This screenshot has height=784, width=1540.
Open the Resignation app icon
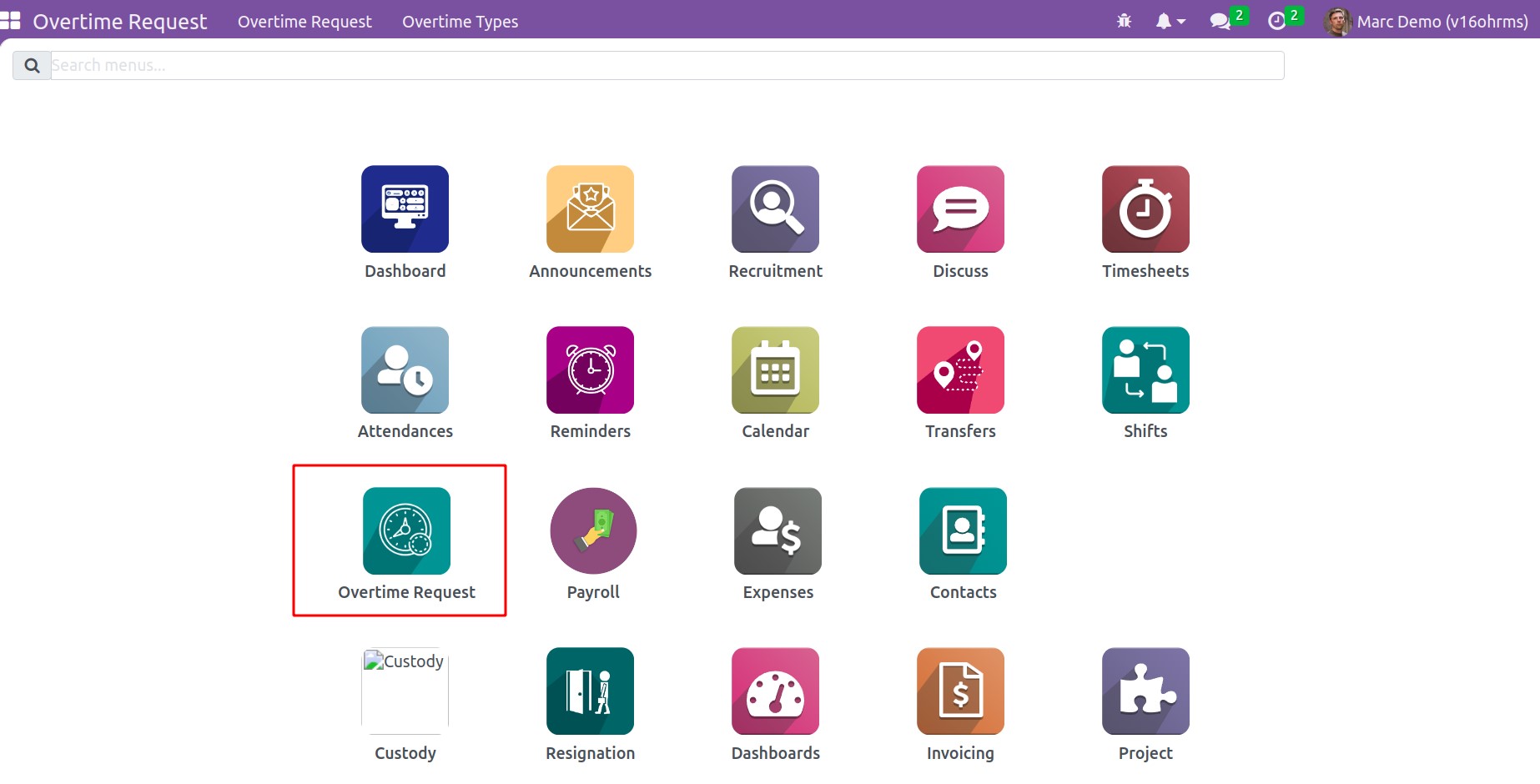coord(590,691)
